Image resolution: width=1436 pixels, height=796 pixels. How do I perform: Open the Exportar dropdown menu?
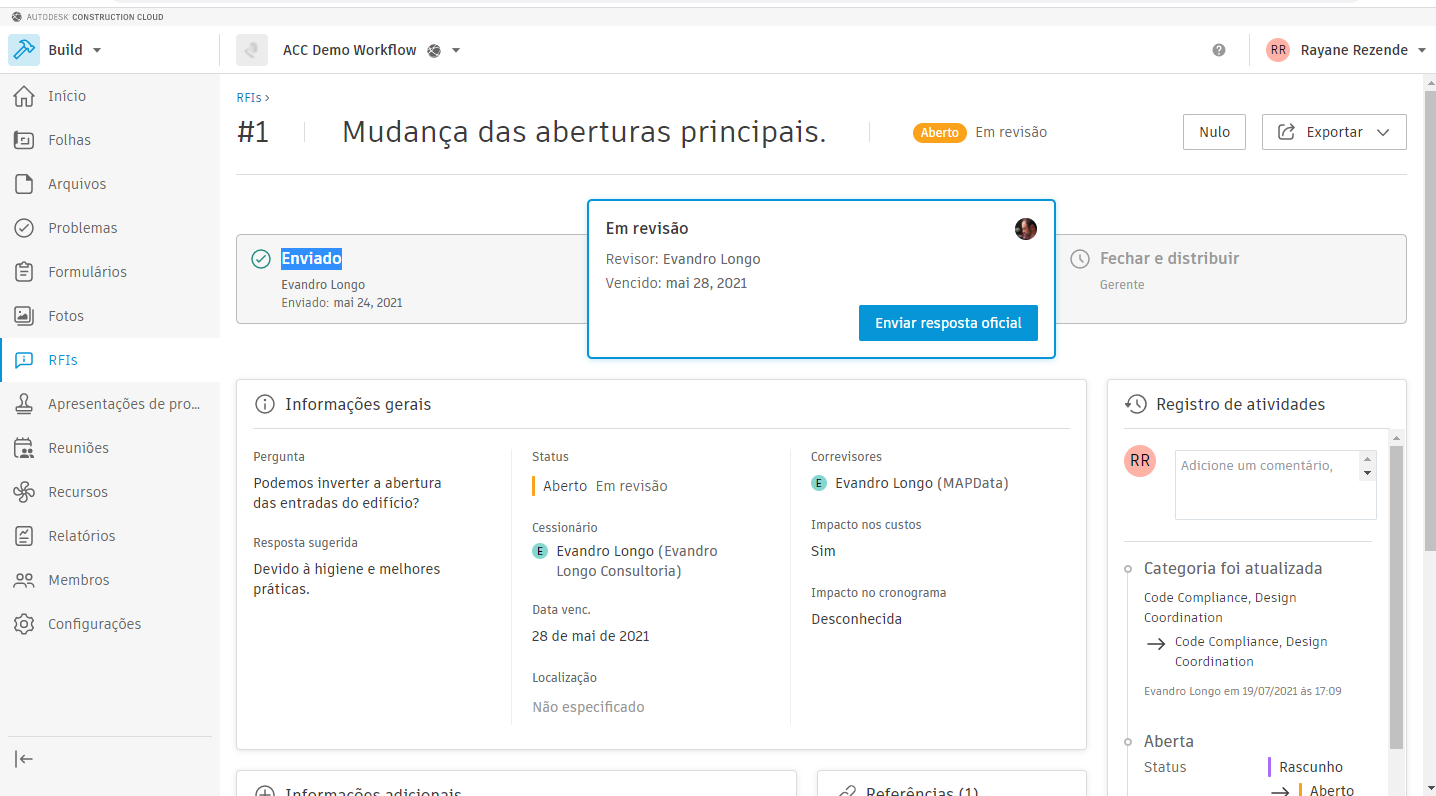click(x=1334, y=131)
